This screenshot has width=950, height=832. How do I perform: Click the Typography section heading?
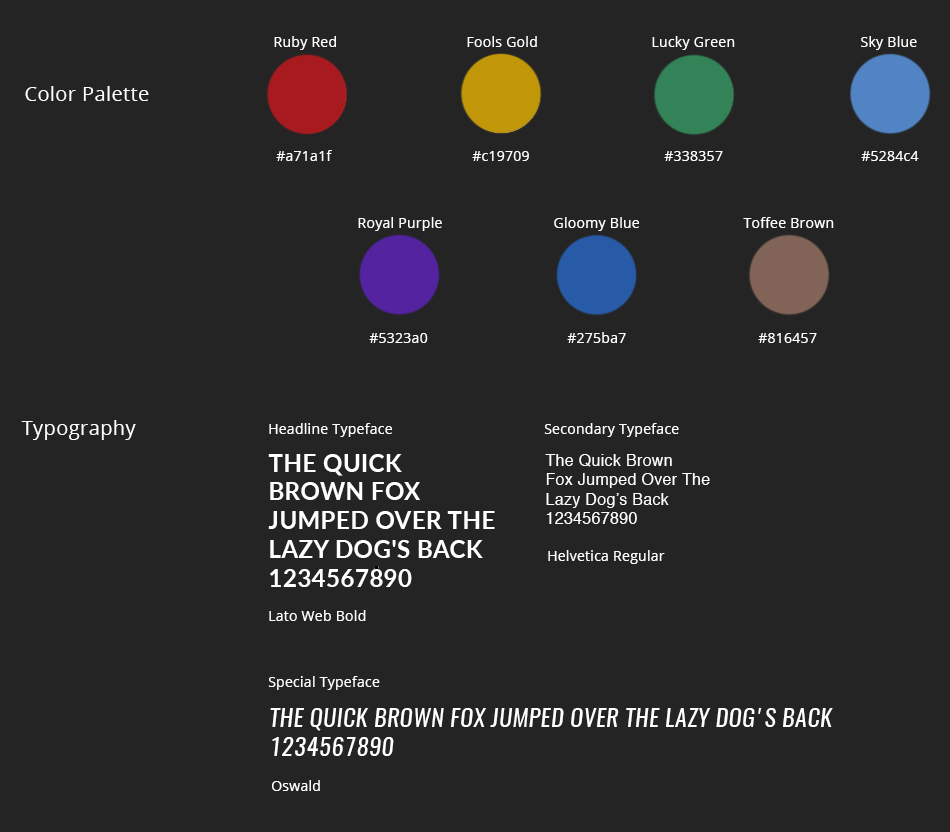(x=79, y=428)
